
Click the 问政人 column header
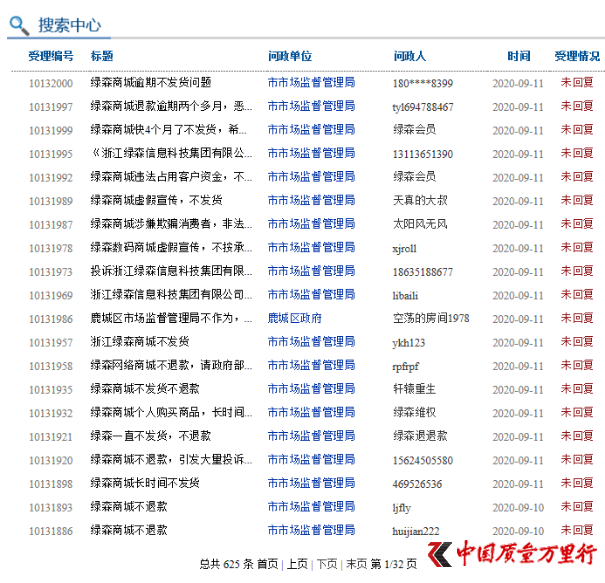coord(410,56)
